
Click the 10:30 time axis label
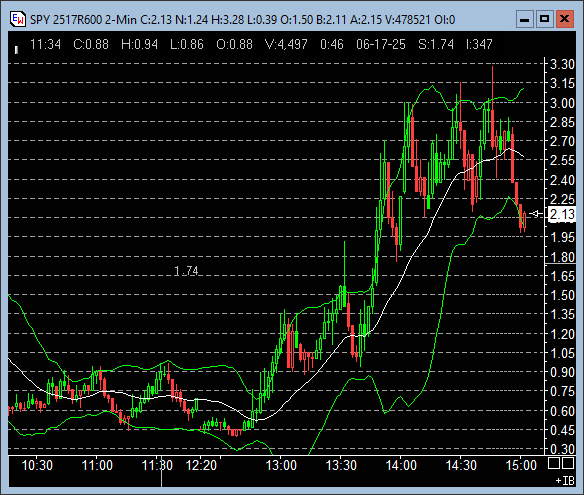click(37, 465)
